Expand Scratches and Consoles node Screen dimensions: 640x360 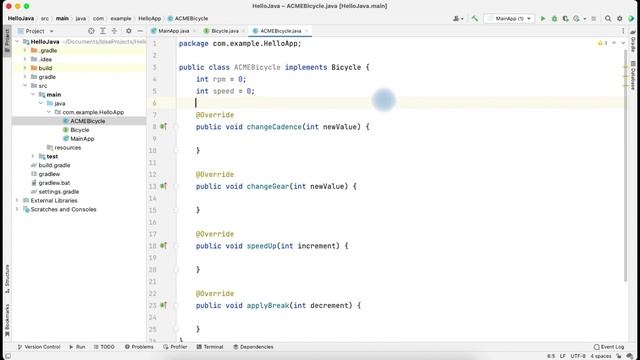point(17,209)
